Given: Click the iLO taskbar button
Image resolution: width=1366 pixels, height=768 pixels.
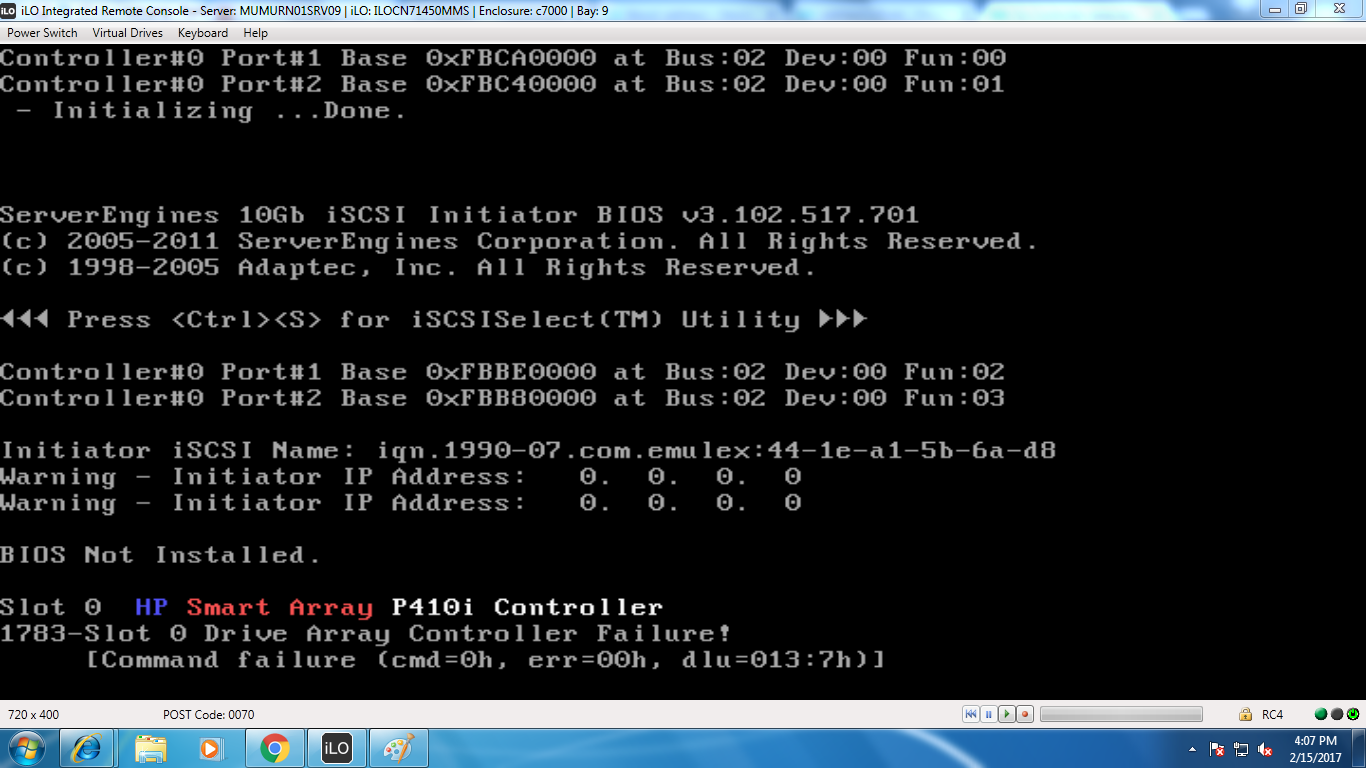Looking at the screenshot, I should [x=337, y=748].
